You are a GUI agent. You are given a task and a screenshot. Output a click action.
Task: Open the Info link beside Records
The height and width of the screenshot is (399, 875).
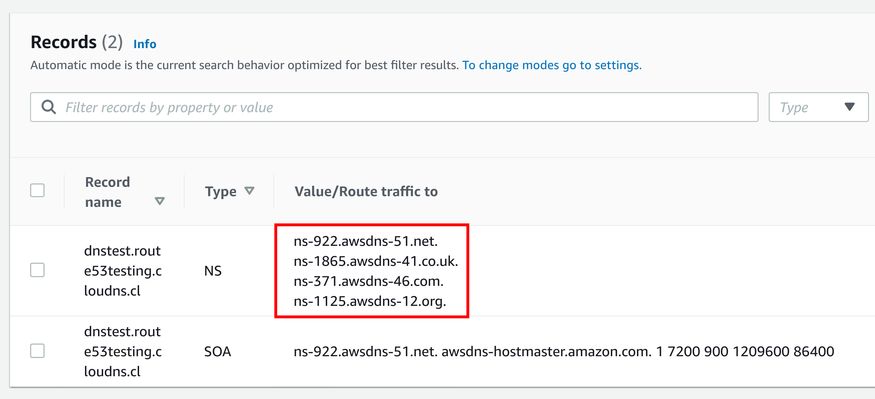coord(145,44)
